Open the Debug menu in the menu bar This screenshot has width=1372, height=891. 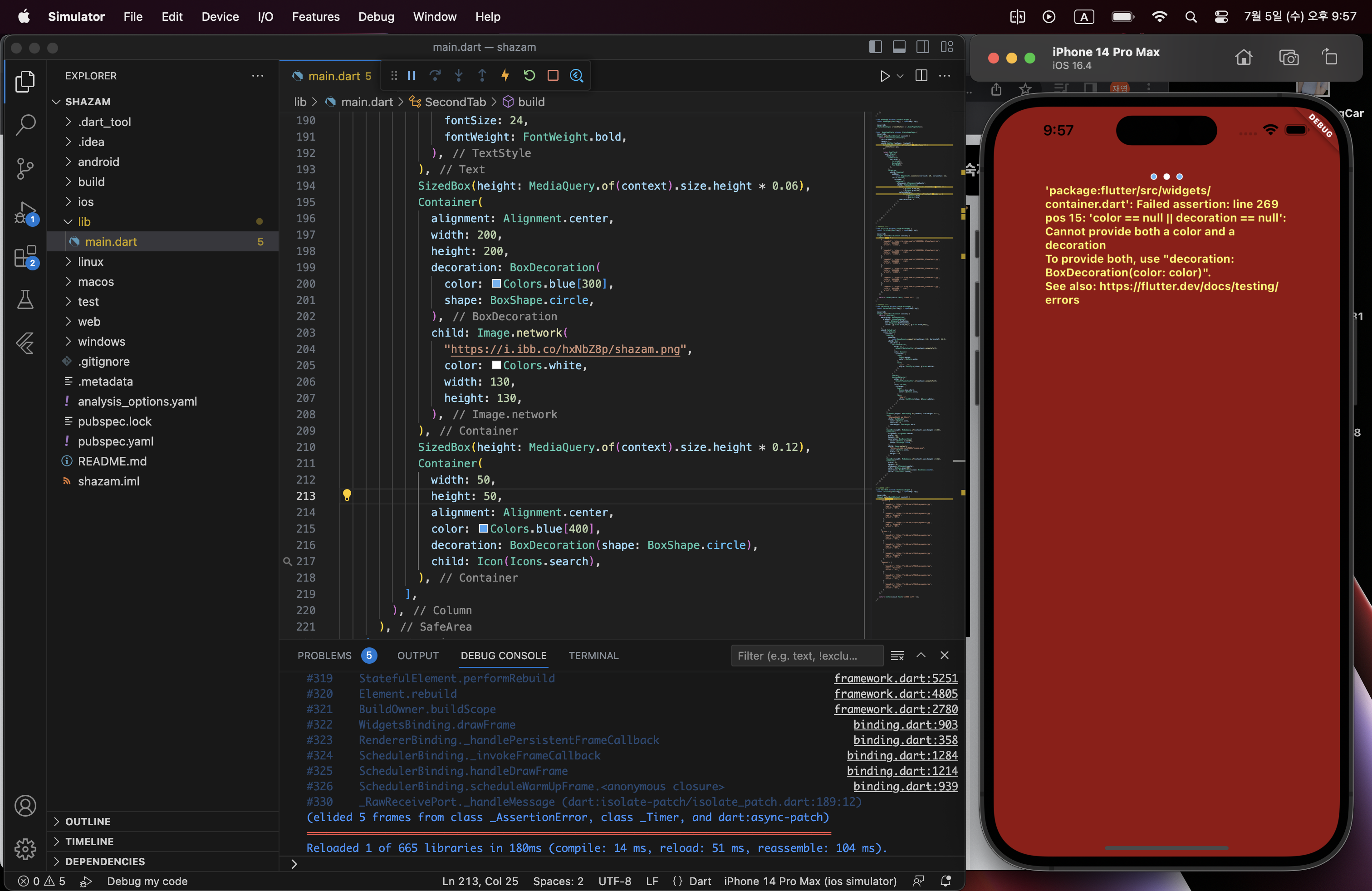377,17
